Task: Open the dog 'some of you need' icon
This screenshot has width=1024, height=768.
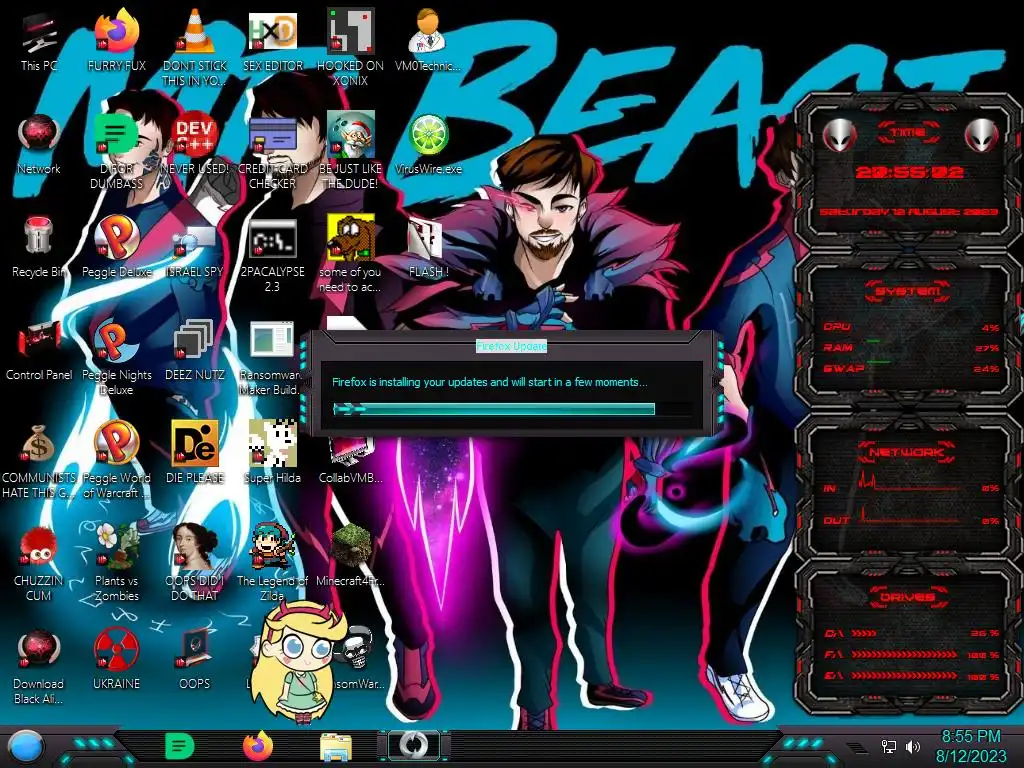Action: [351, 238]
